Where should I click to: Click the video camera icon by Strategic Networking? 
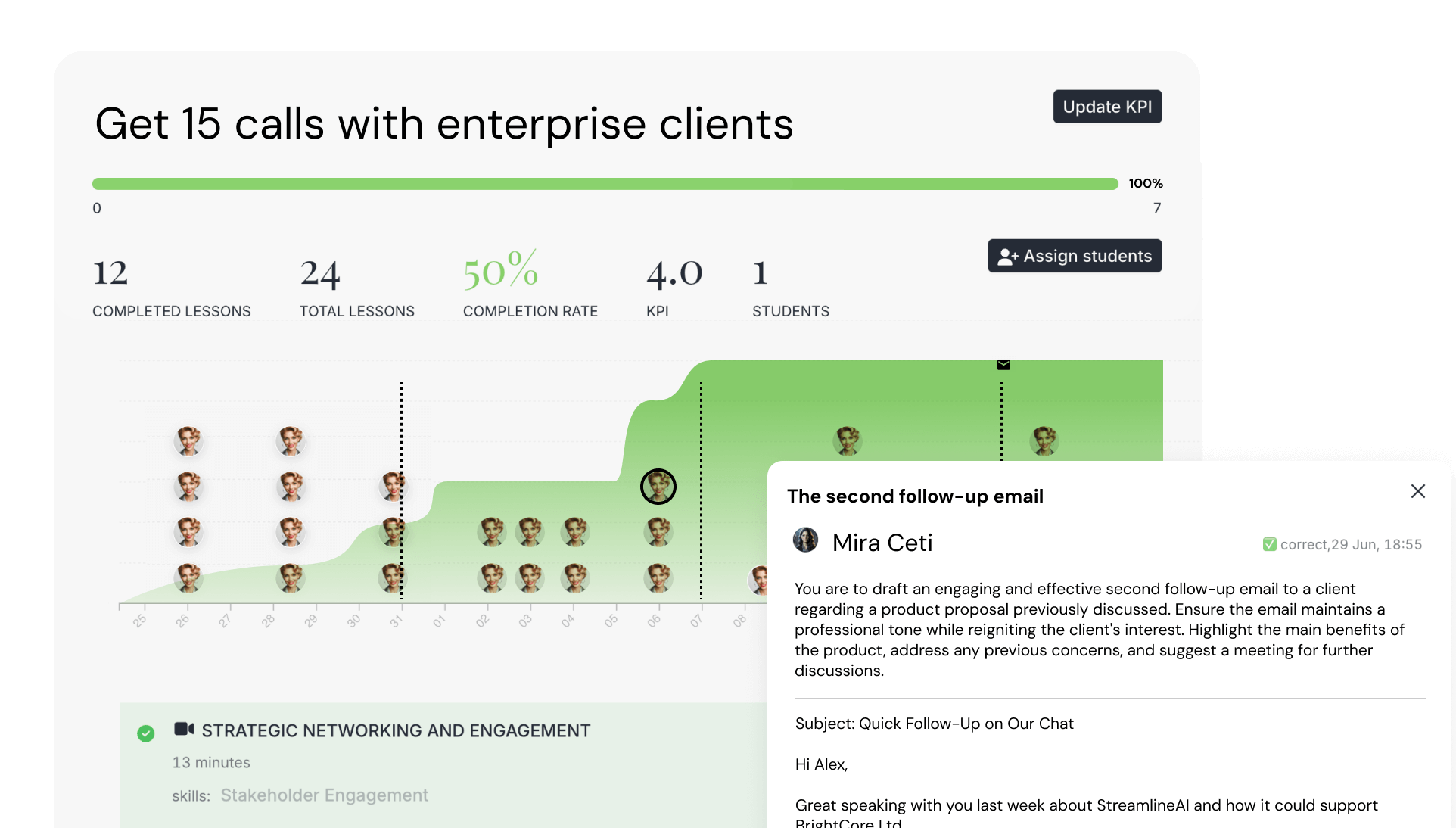[184, 729]
